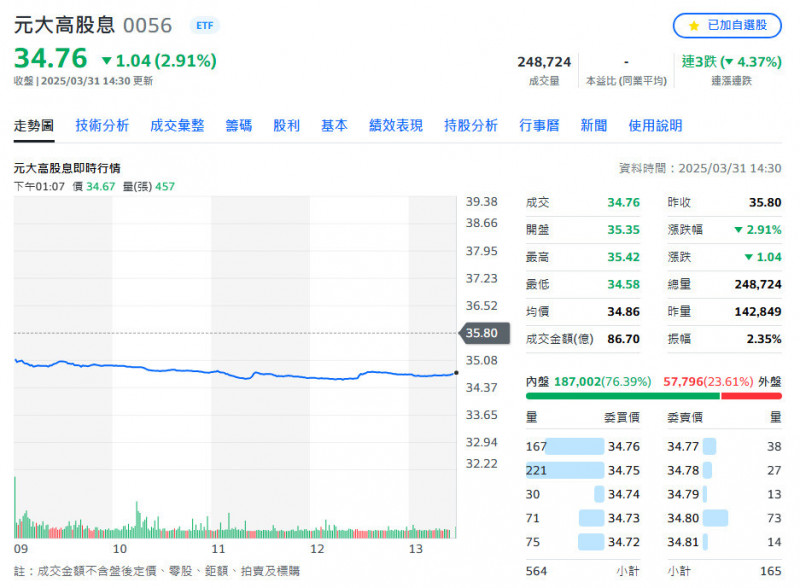This screenshot has height=588, width=800.
Task: Click the ask price 34.78
Action: click(x=683, y=471)
